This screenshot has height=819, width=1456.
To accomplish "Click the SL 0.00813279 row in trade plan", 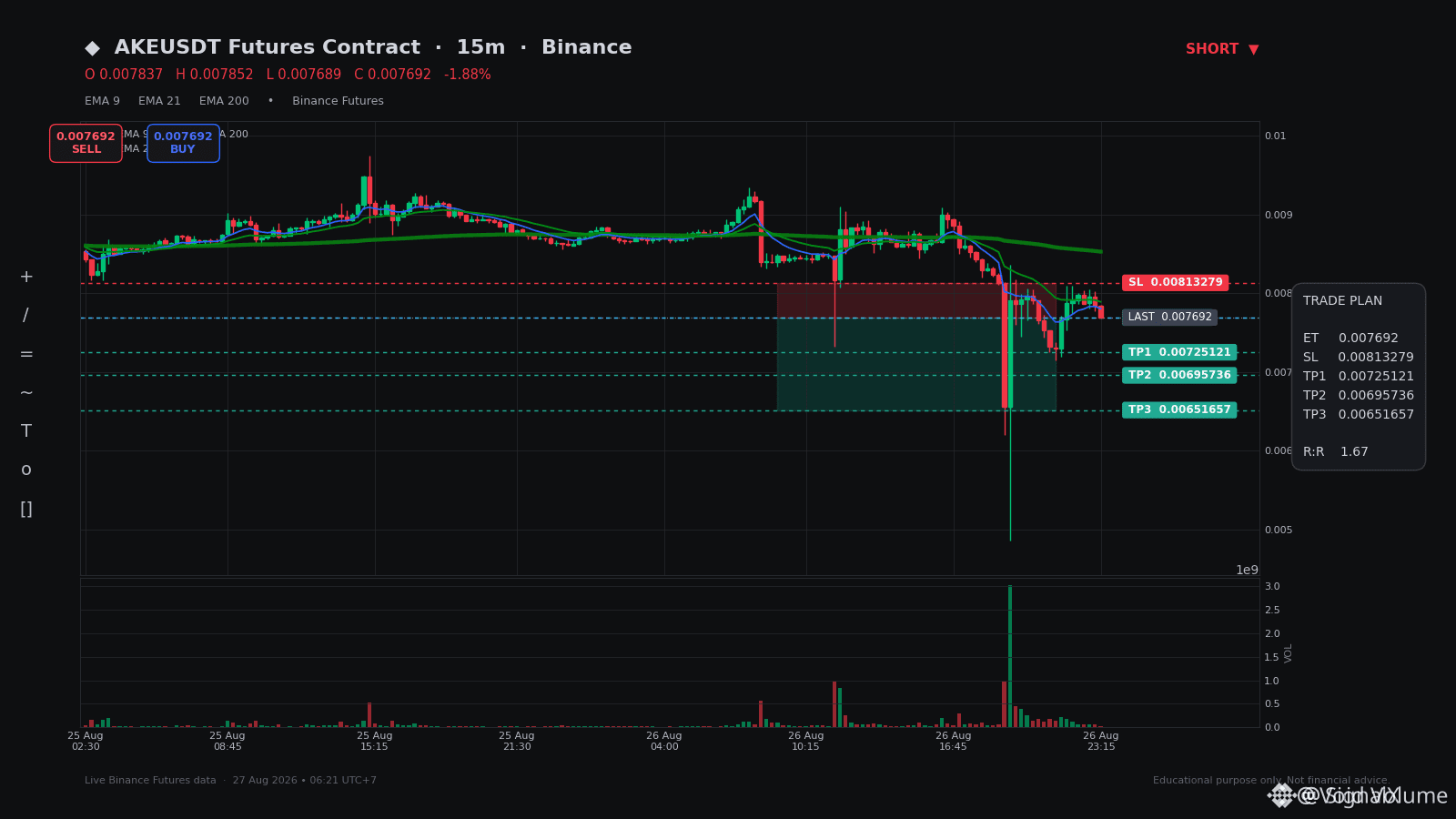I will (x=1359, y=358).
